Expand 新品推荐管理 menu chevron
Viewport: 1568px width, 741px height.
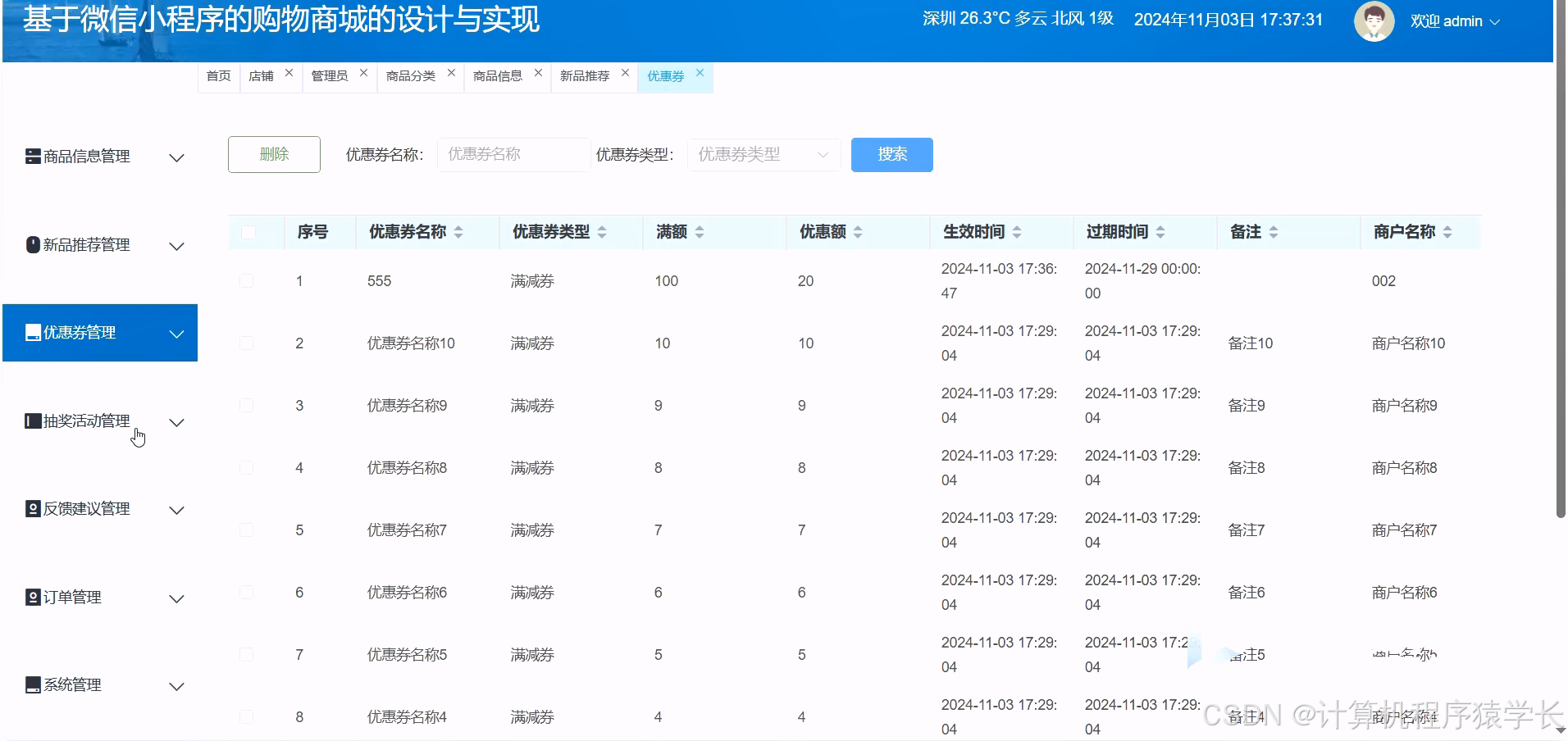click(x=176, y=247)
